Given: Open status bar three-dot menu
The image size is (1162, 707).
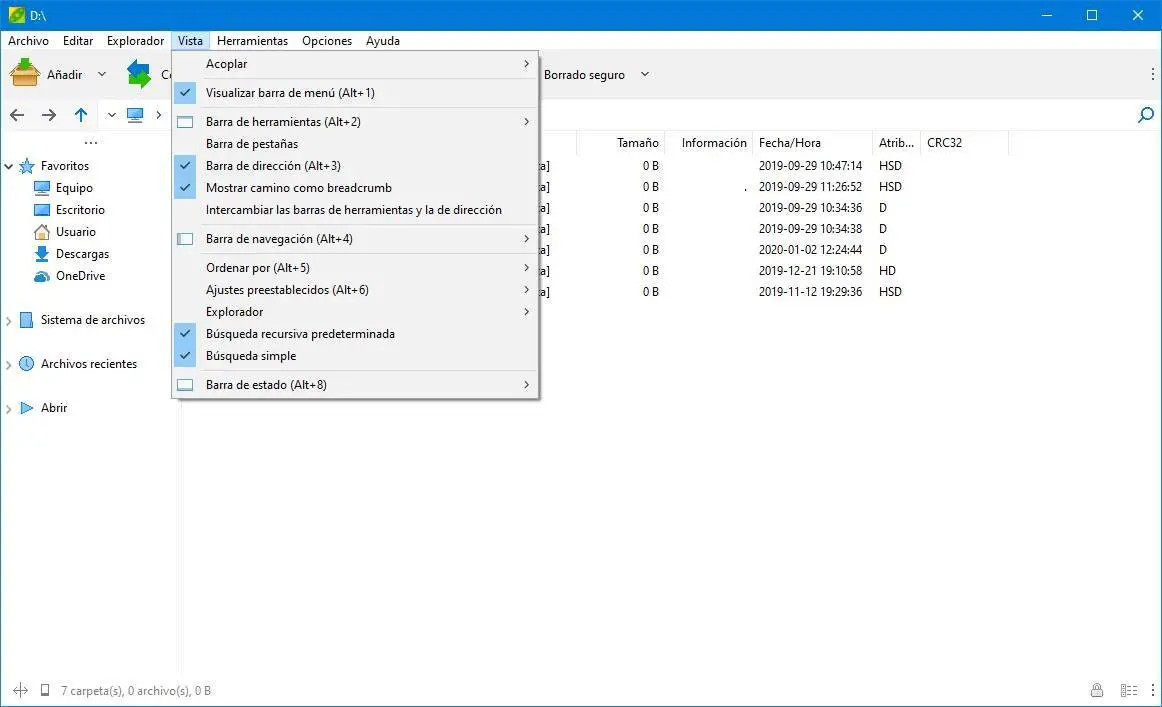Looking at the screenshot, I should (1152, 690).
